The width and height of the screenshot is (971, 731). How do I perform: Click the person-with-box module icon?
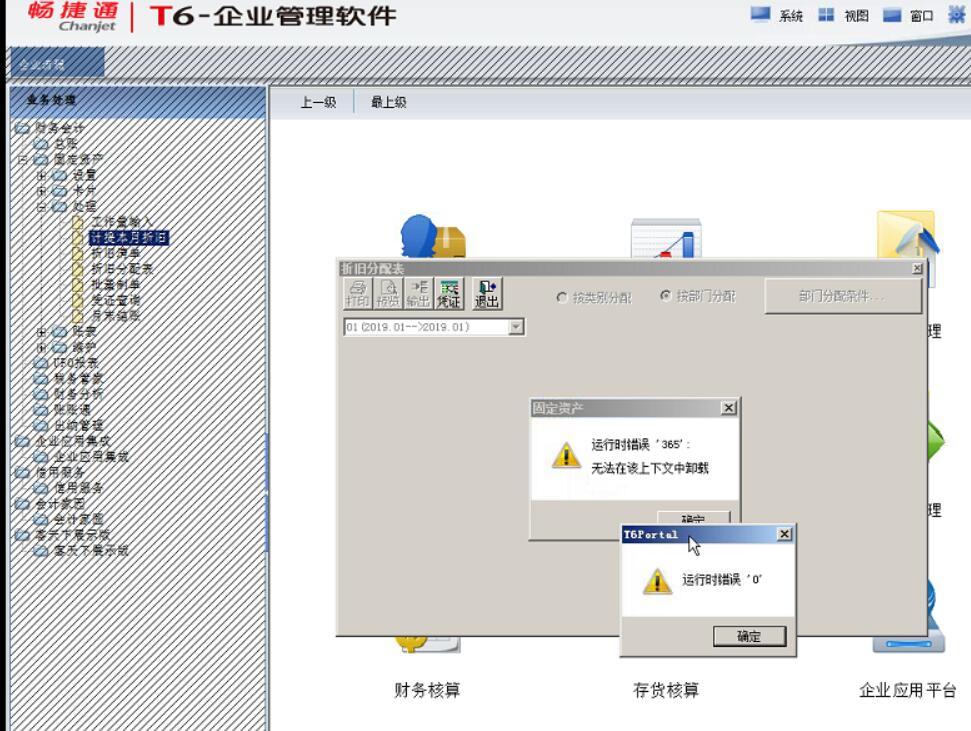pos(432,235)
